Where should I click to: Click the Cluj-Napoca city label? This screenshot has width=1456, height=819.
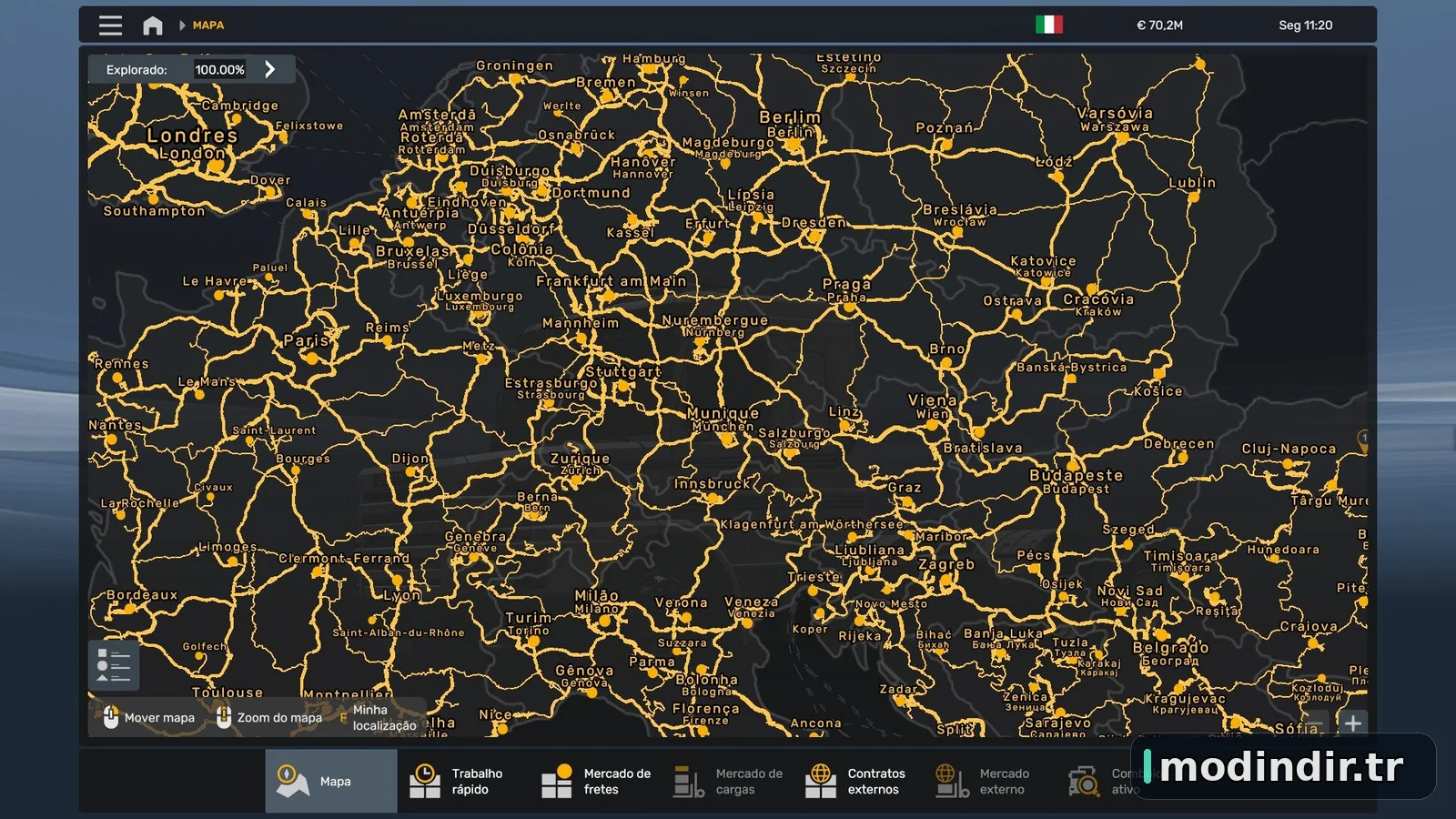tap(1289, 449)
